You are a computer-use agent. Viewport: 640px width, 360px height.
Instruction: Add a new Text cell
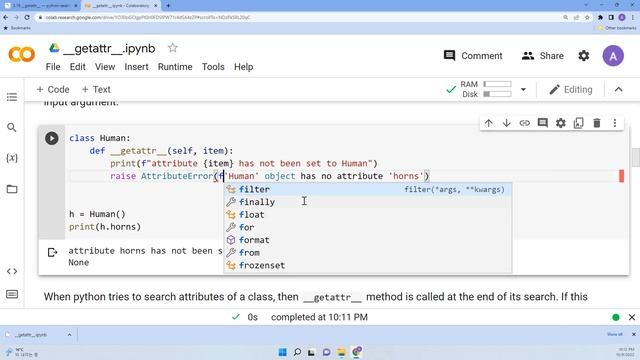(96, 89)
